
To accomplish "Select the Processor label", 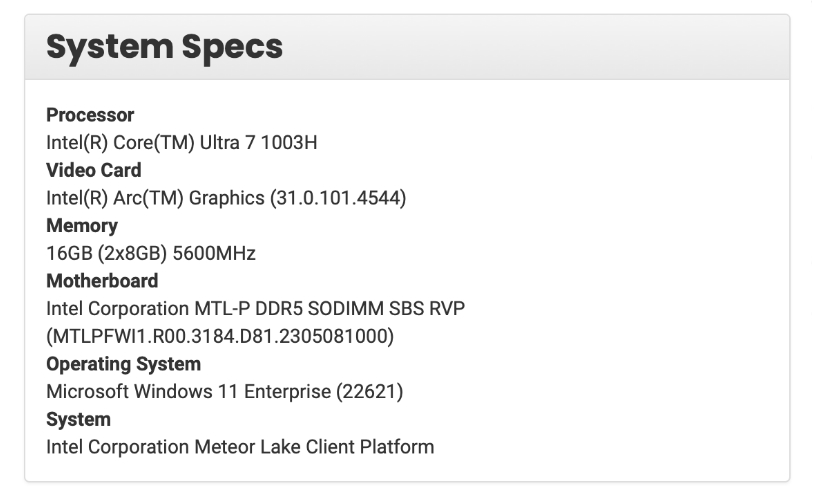I will 90,115.
